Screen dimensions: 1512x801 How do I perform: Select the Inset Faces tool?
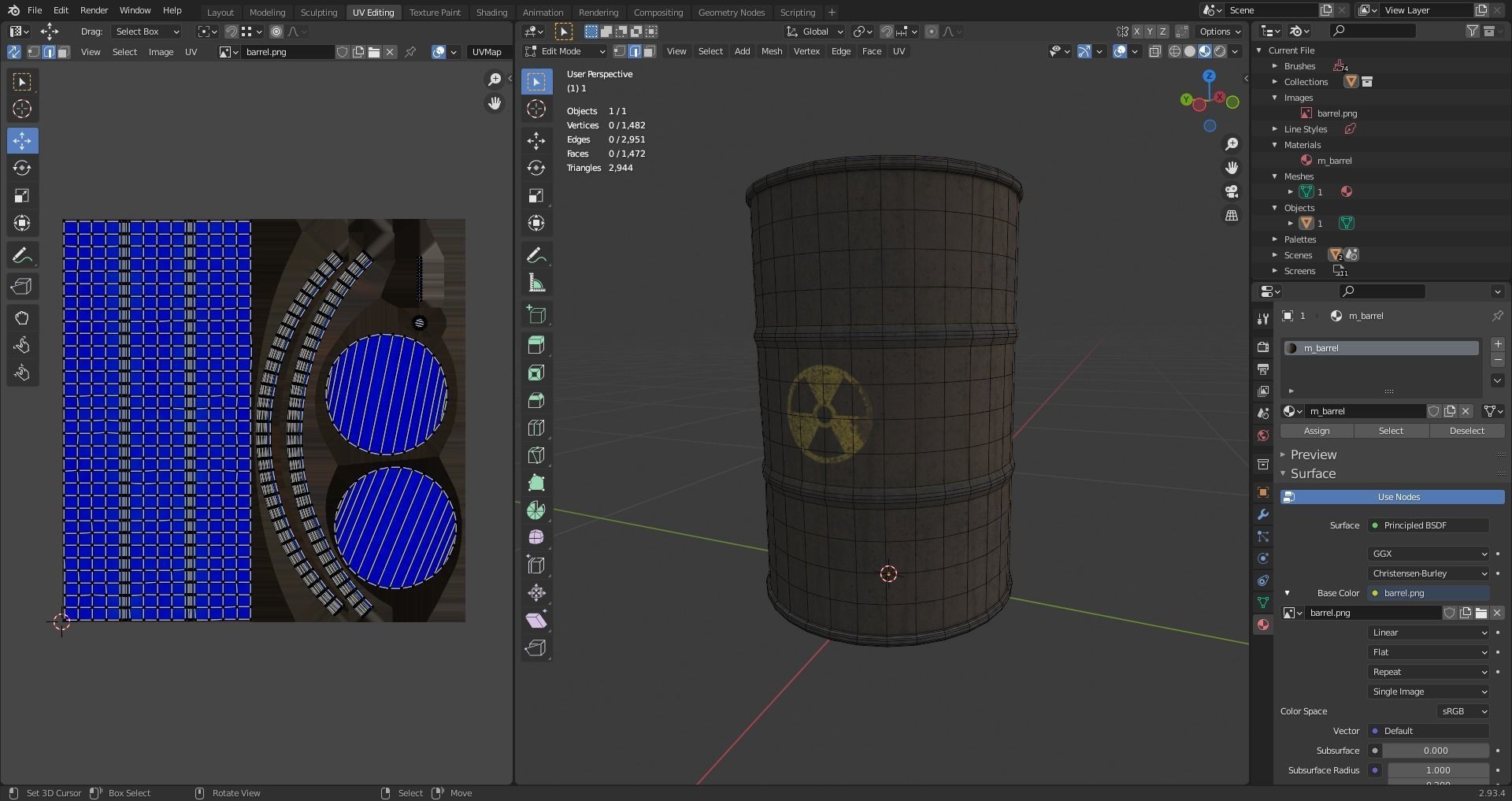point(536,373)
